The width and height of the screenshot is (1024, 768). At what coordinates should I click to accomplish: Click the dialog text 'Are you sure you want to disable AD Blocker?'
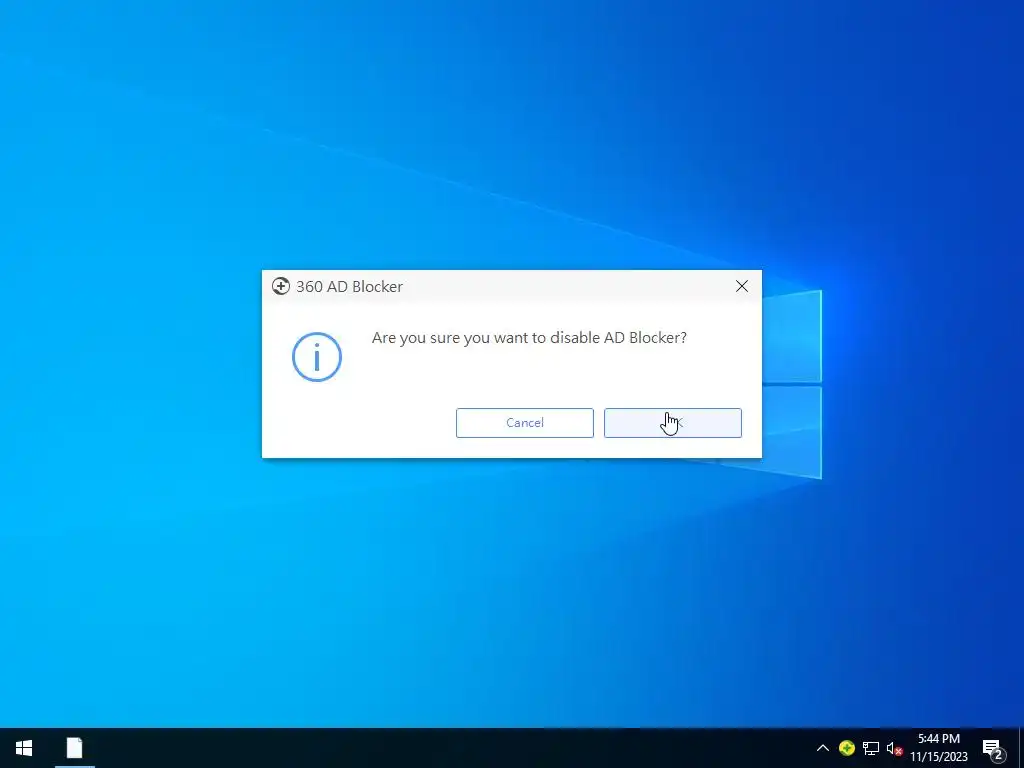[x=529, y=338]
